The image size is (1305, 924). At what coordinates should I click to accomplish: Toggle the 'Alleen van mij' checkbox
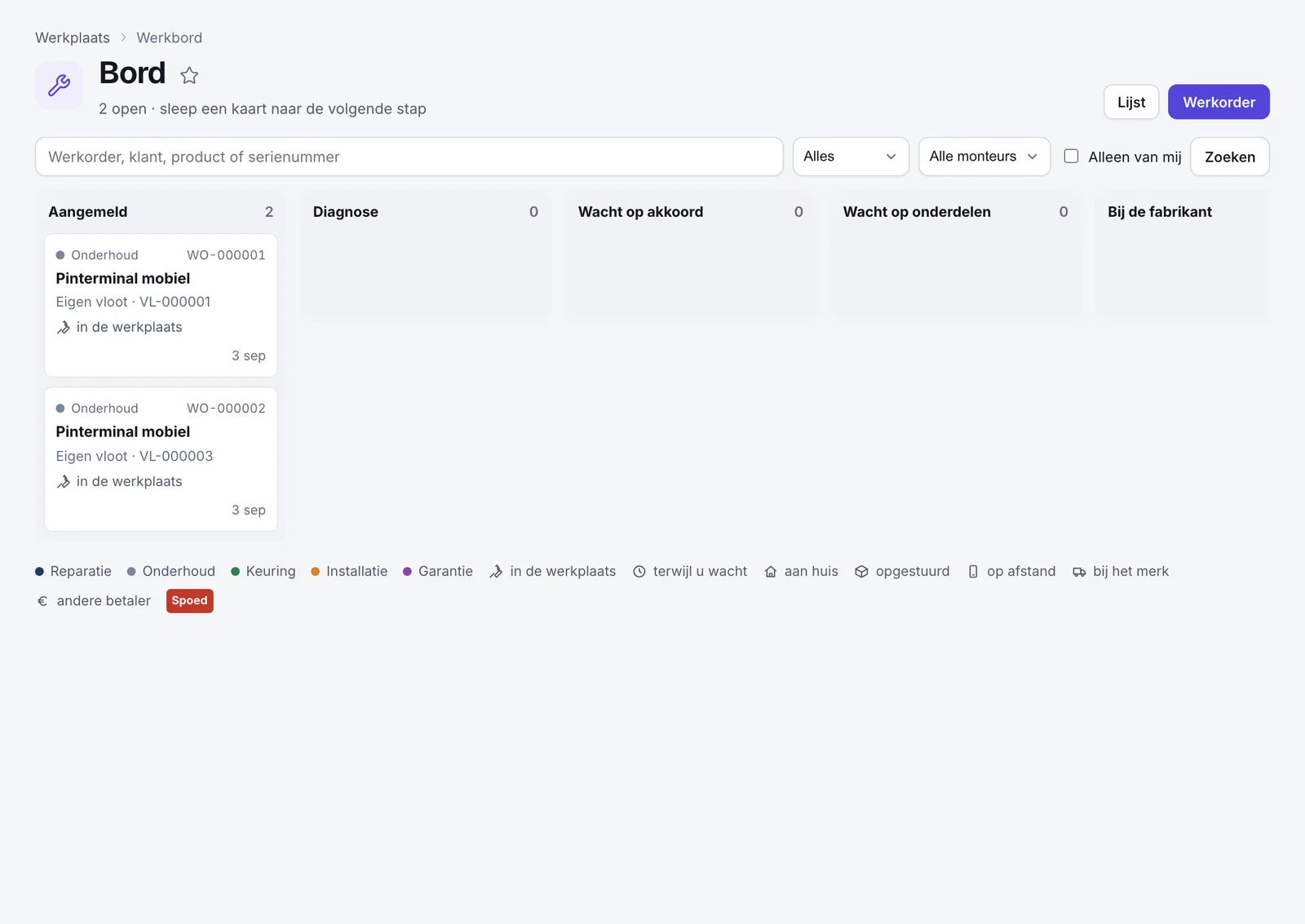(1071, 156)
